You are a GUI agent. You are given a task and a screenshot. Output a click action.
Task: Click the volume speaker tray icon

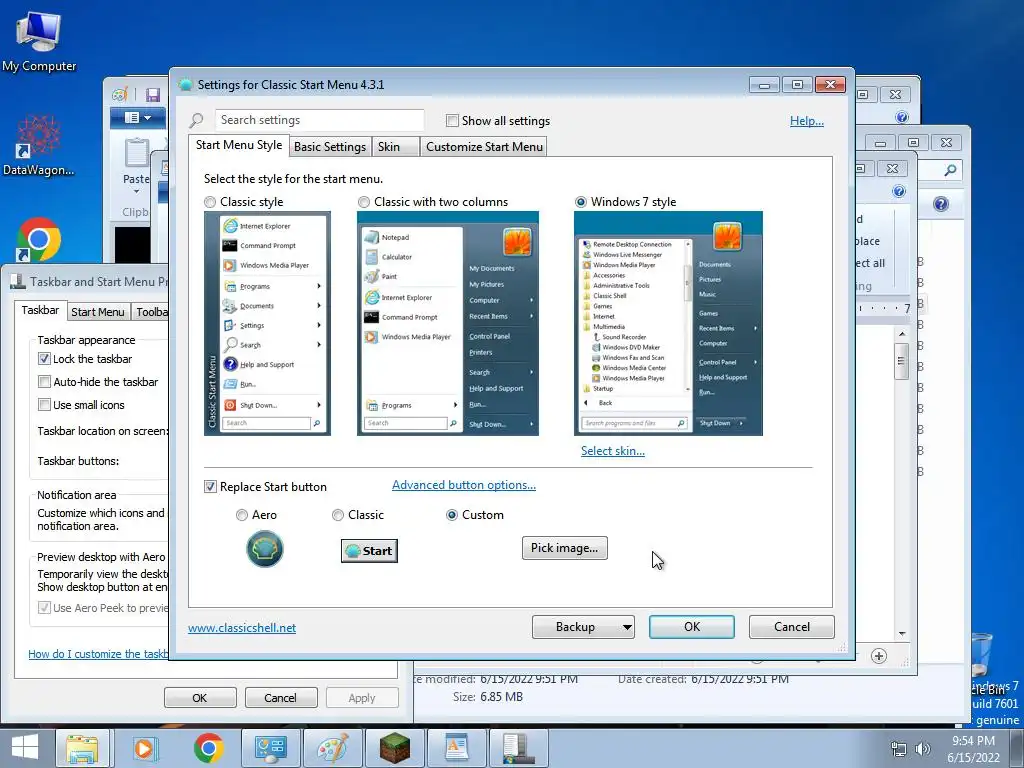click(922, 749)
